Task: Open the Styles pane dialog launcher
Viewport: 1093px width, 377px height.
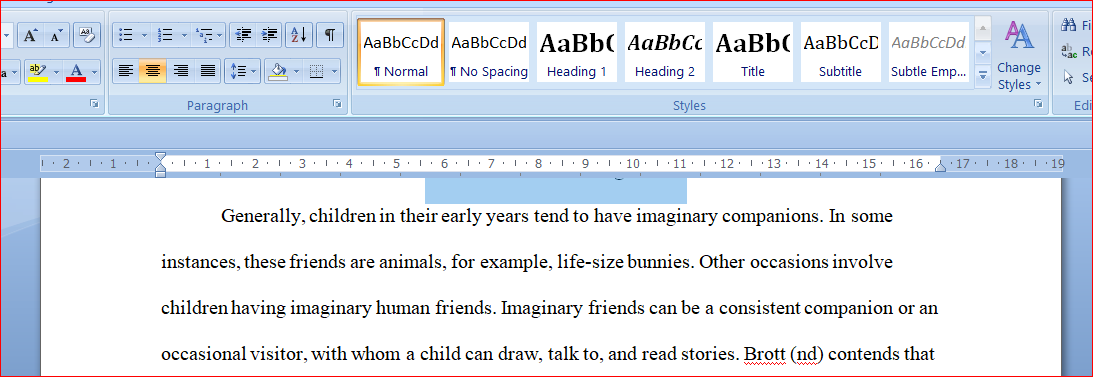Action: click(1038, 104)
